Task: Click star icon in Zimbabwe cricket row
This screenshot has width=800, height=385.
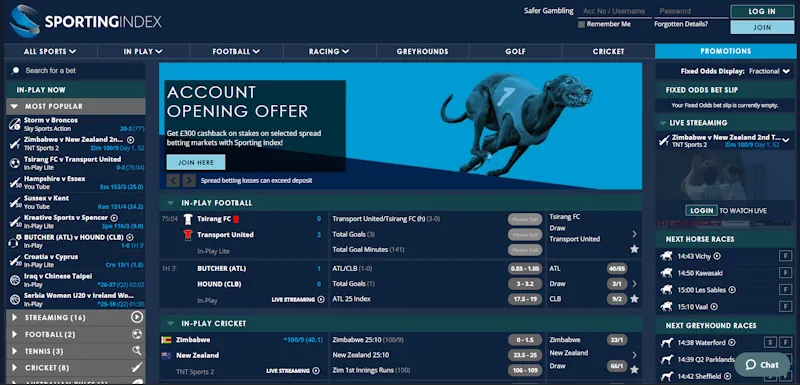Action: tap(634, 369)
